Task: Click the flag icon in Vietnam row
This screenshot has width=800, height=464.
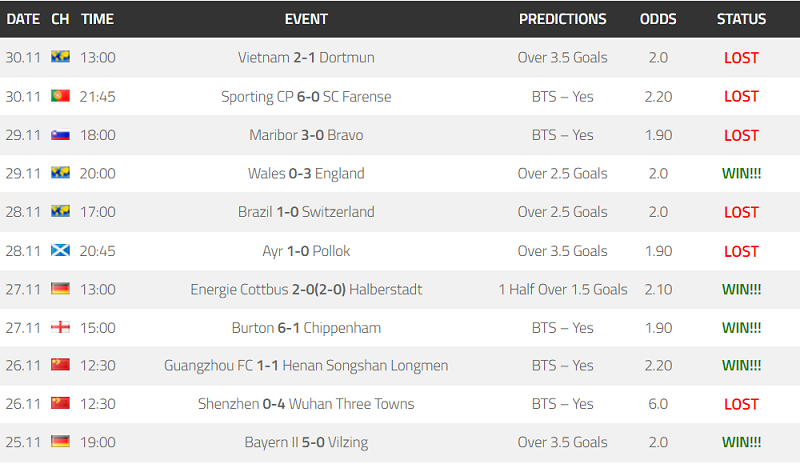Action: coord(60,56)
